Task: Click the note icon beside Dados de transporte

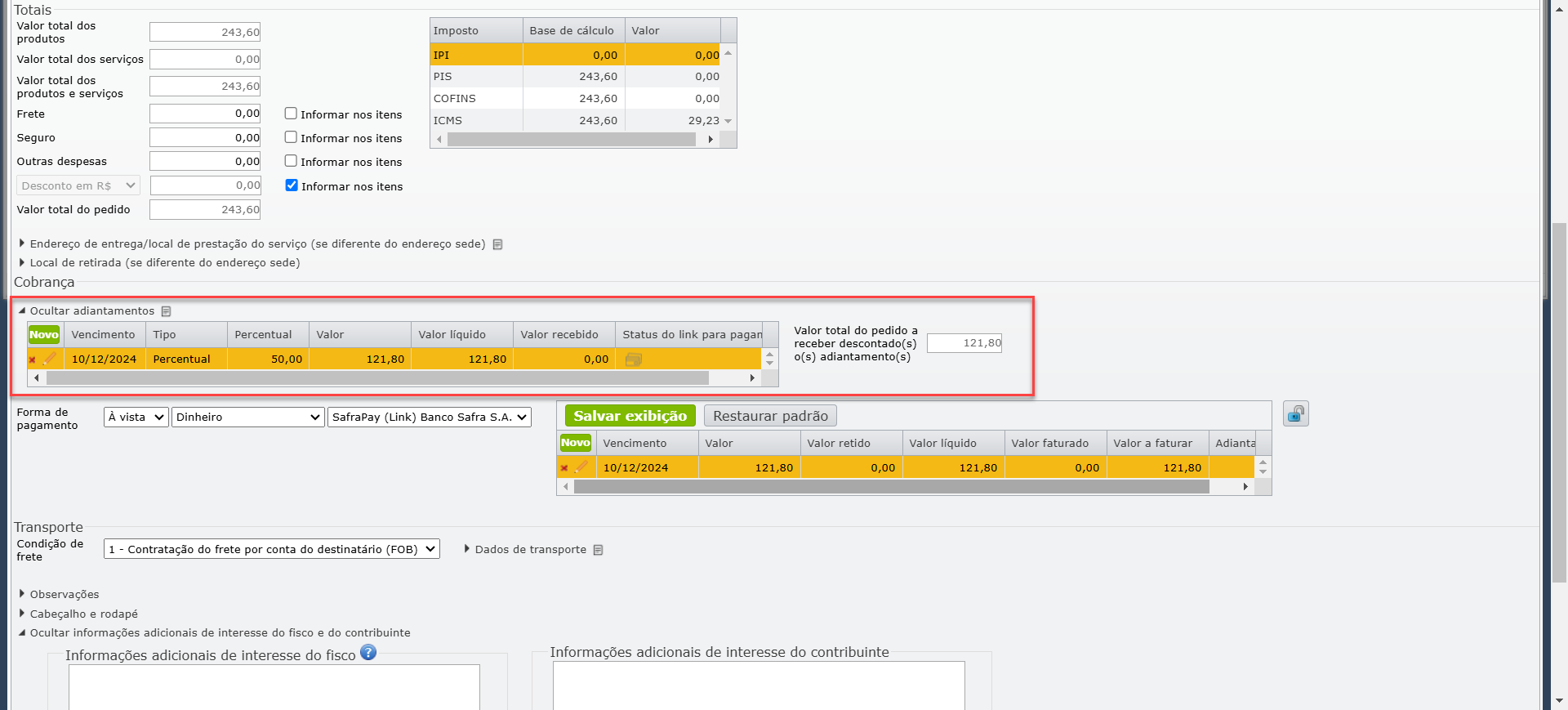Action: pos(598,550)
